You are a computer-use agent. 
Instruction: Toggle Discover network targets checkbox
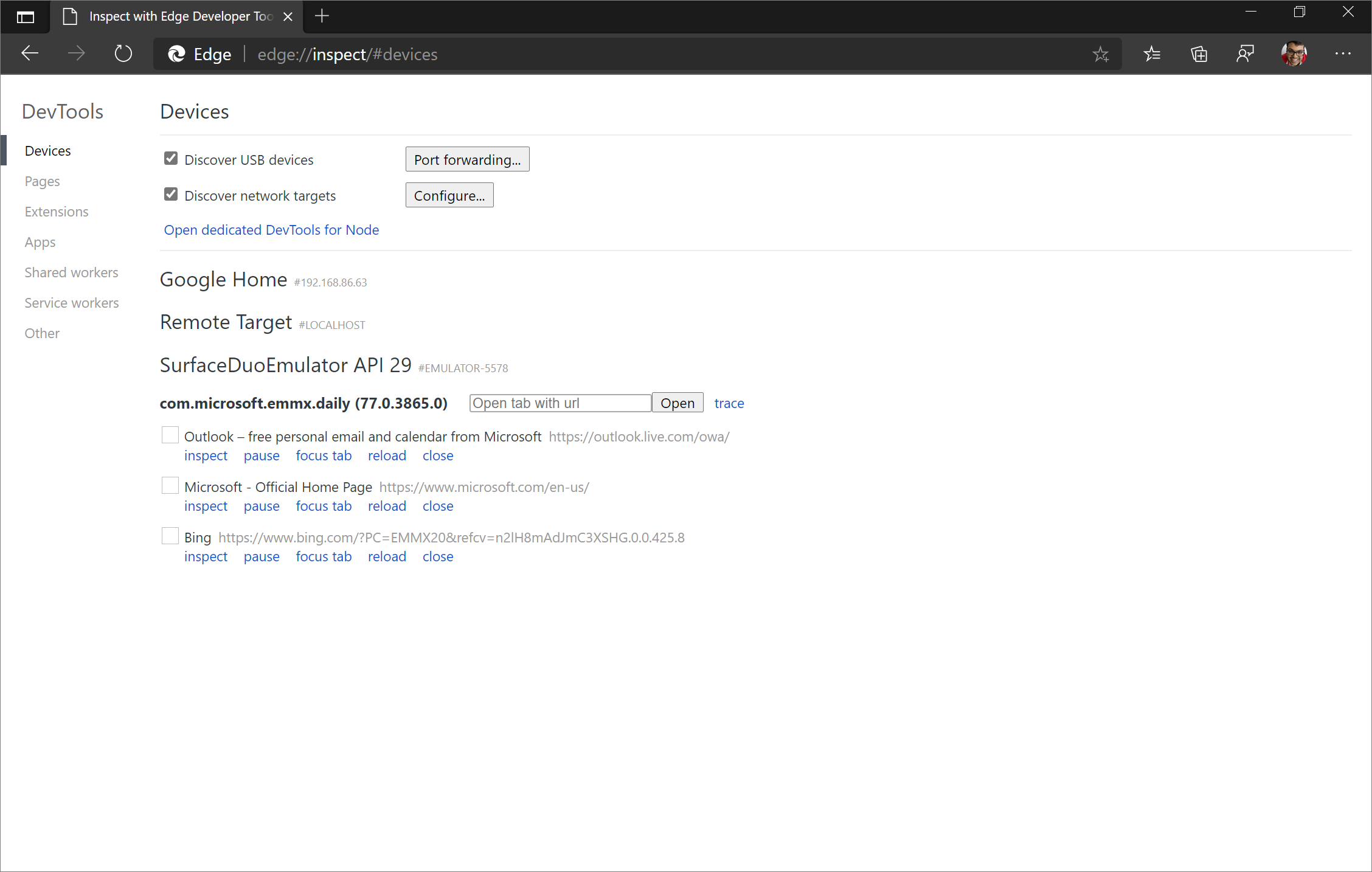point(171,195)
